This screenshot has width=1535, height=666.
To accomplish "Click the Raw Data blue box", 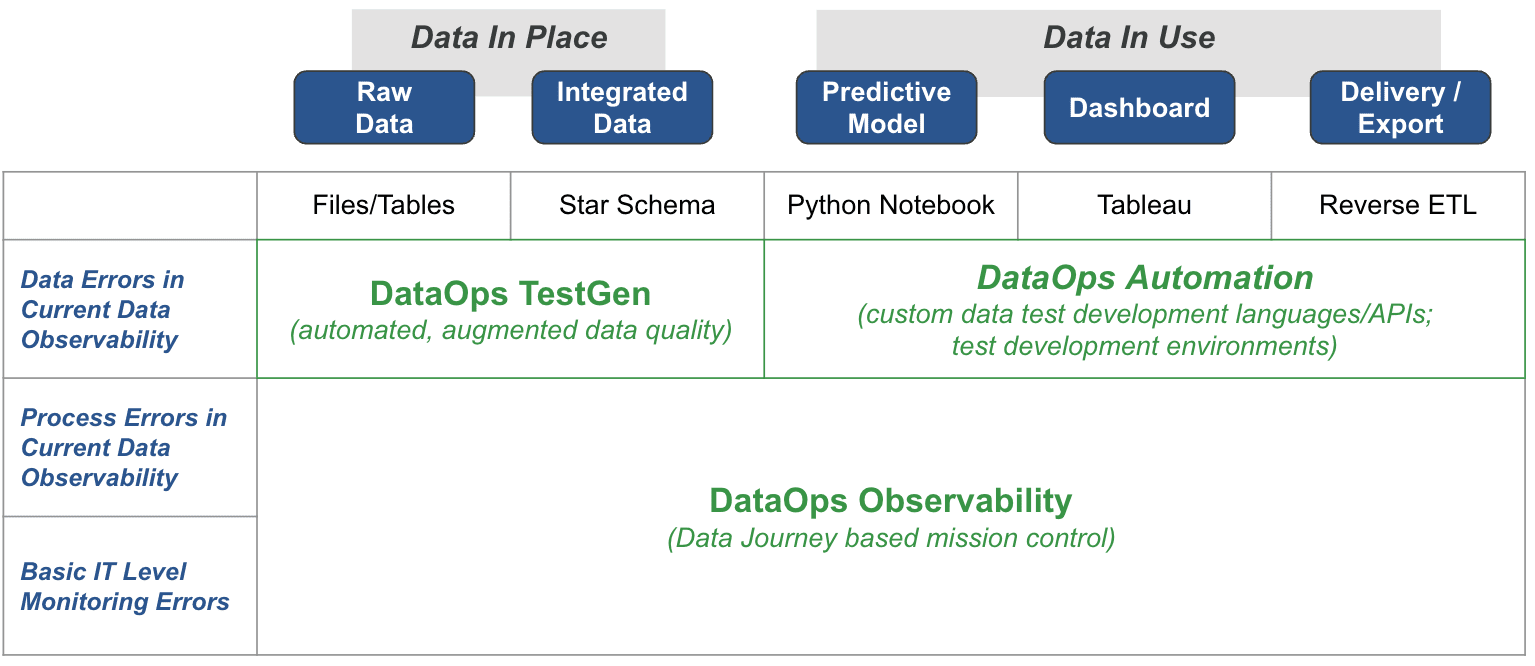I will [384, 108].
